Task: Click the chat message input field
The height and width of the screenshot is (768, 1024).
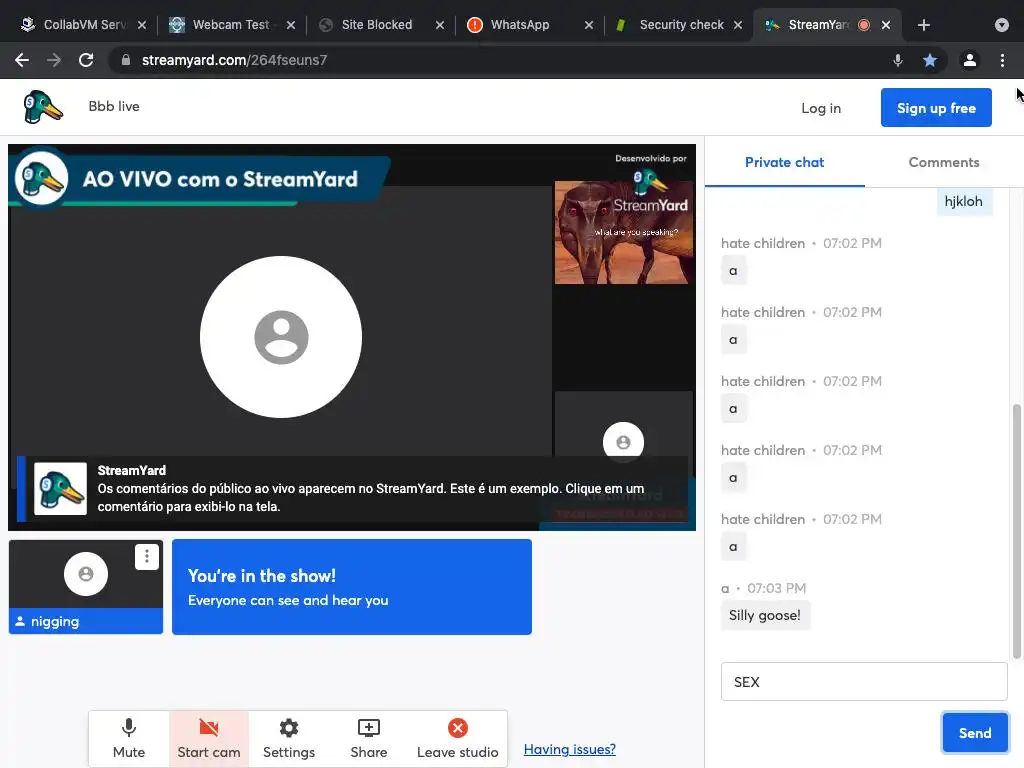Action: [x=864, y=682]
